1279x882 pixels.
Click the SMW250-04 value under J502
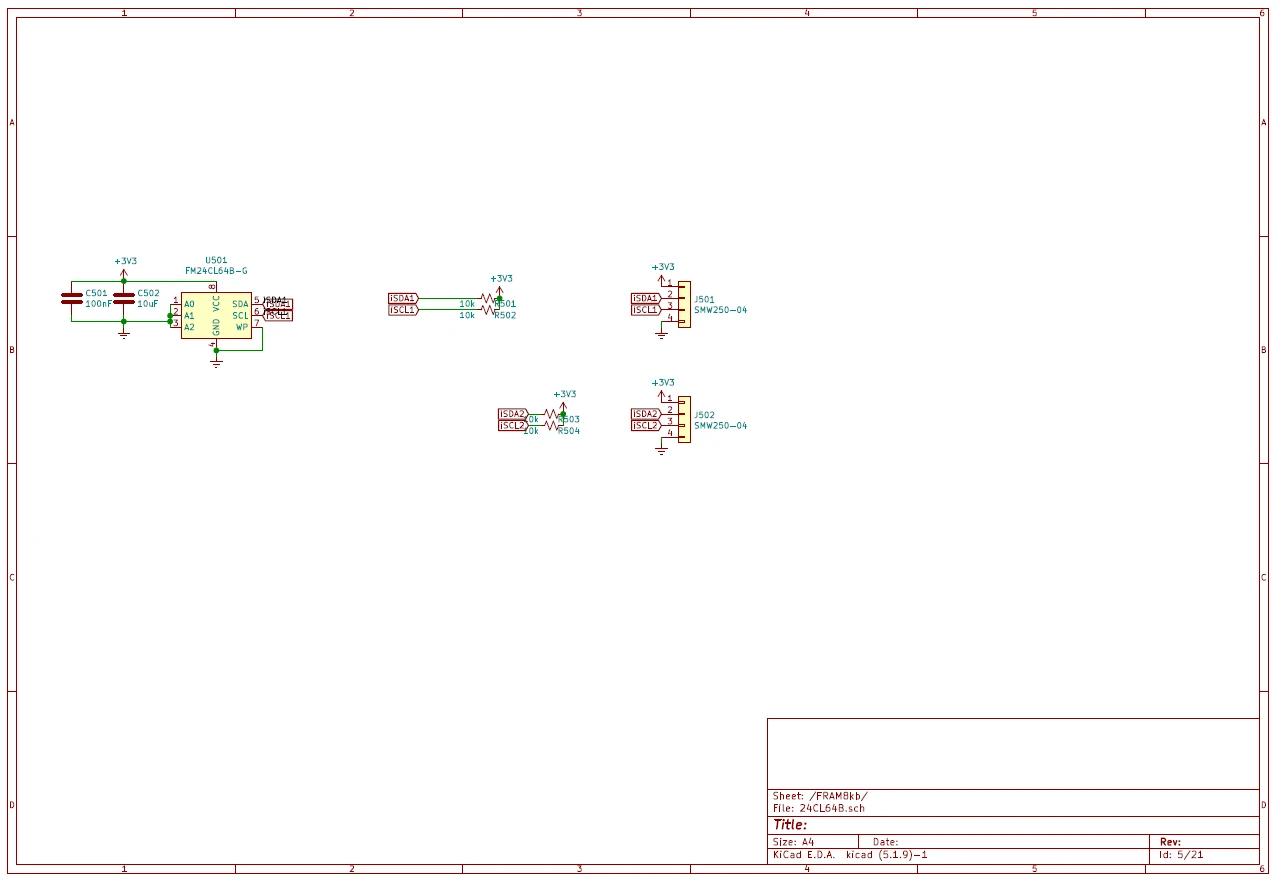pos(721,426)
